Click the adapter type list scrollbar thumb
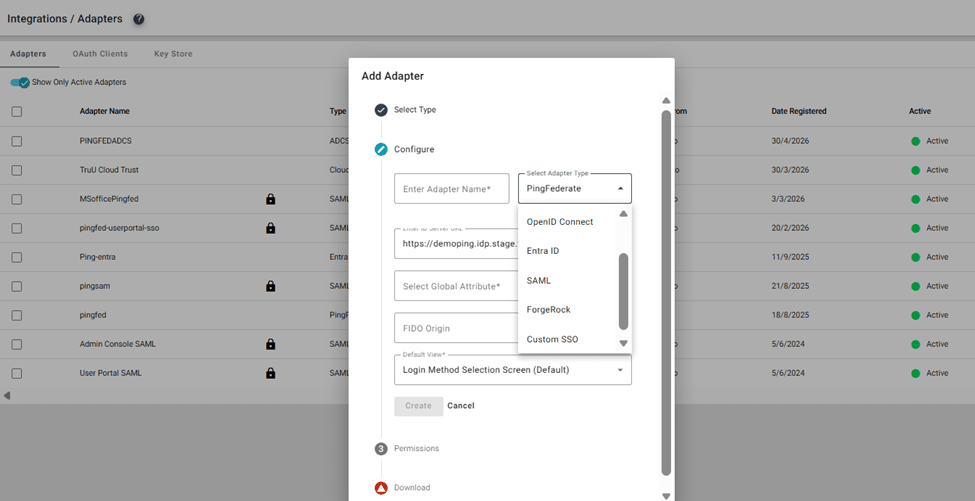This screenshot has width=975, height=501. pyautogui.click(x=624, y=291)
